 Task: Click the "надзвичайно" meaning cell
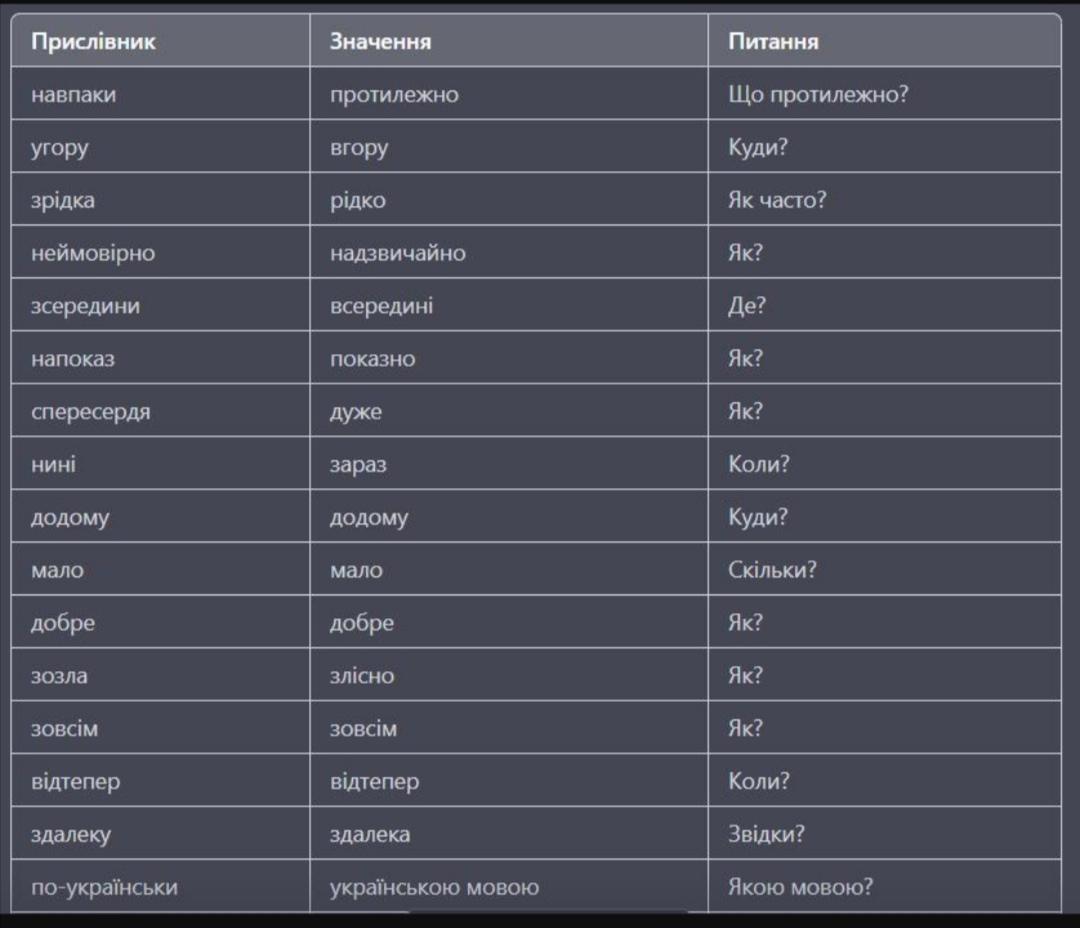(398, 253)
